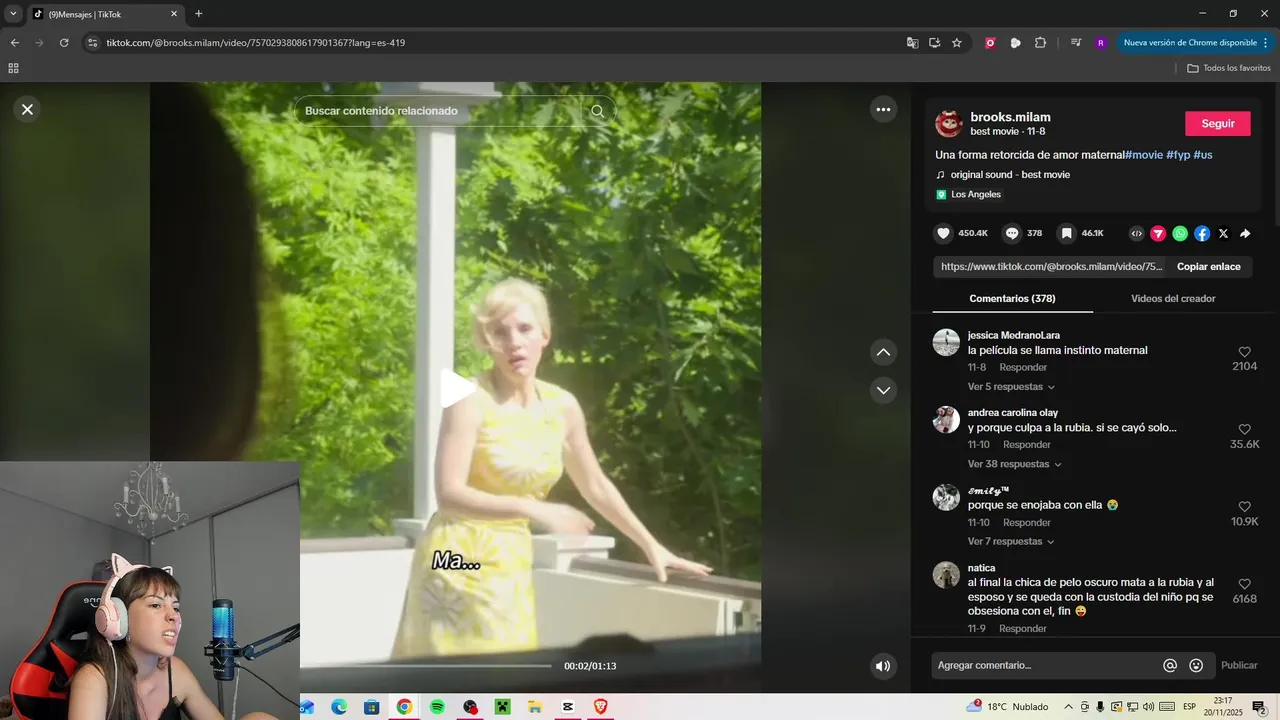Image resolution: width=1280 pixels, height=720 pixels.
Task: Open Todos los favoritos folder
Action: 1229,68
